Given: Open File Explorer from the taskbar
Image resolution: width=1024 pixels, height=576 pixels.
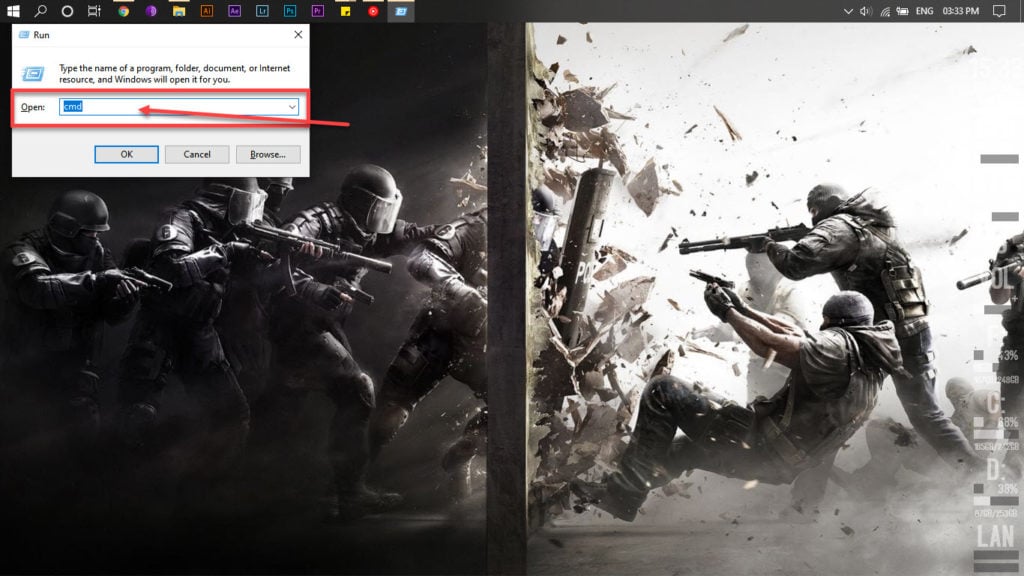Looking at the screenshot, I should click(x=179, y=11).
